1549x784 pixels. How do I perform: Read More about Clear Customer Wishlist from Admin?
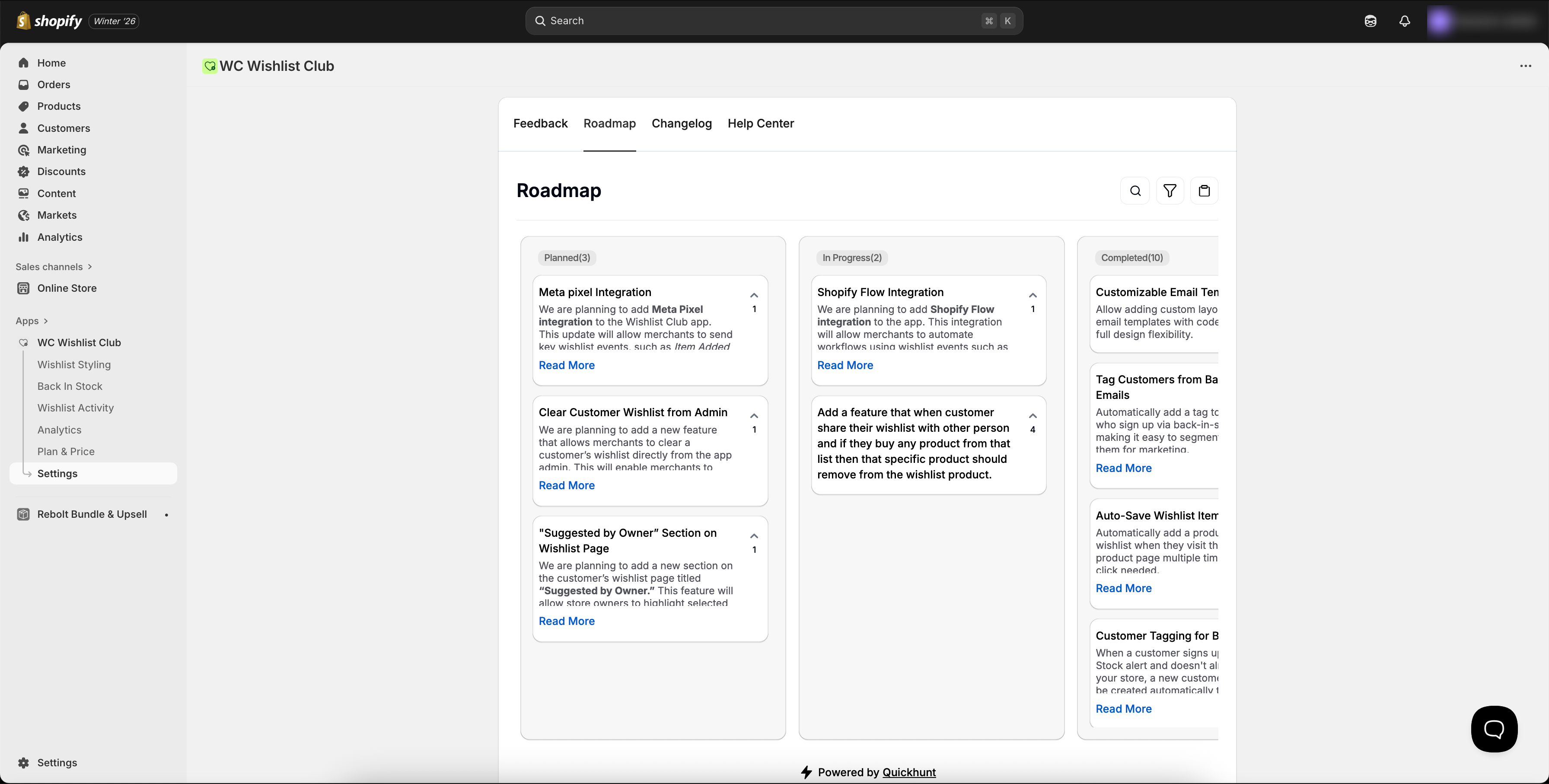click(x=566, y=485)
